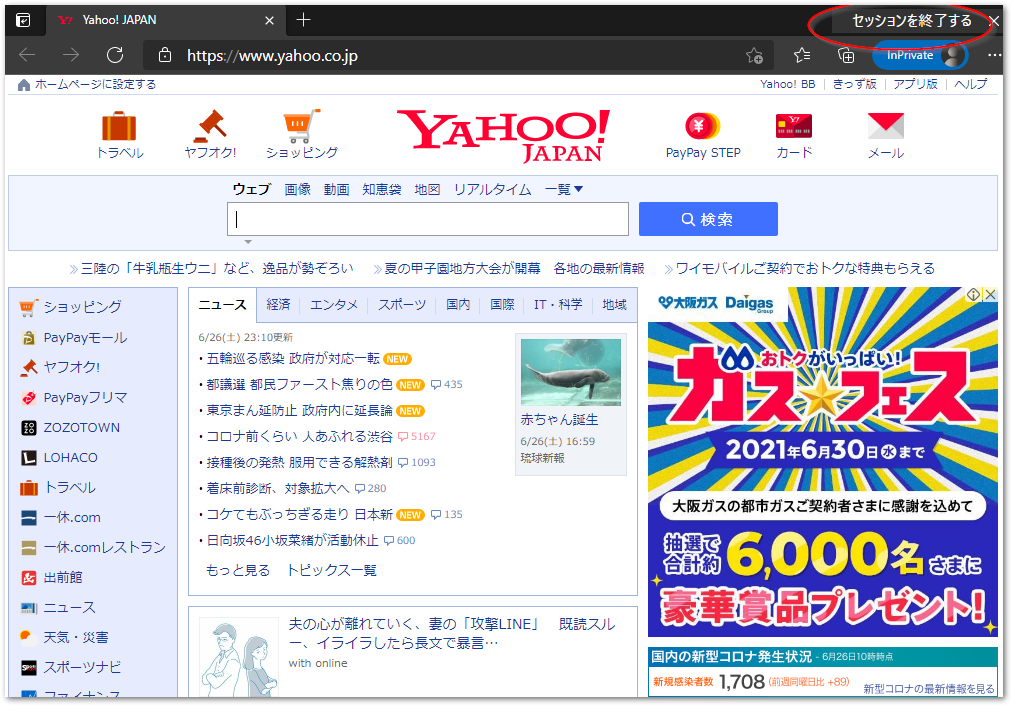Open the browser settings ellipsis menu

click(995, 55)
